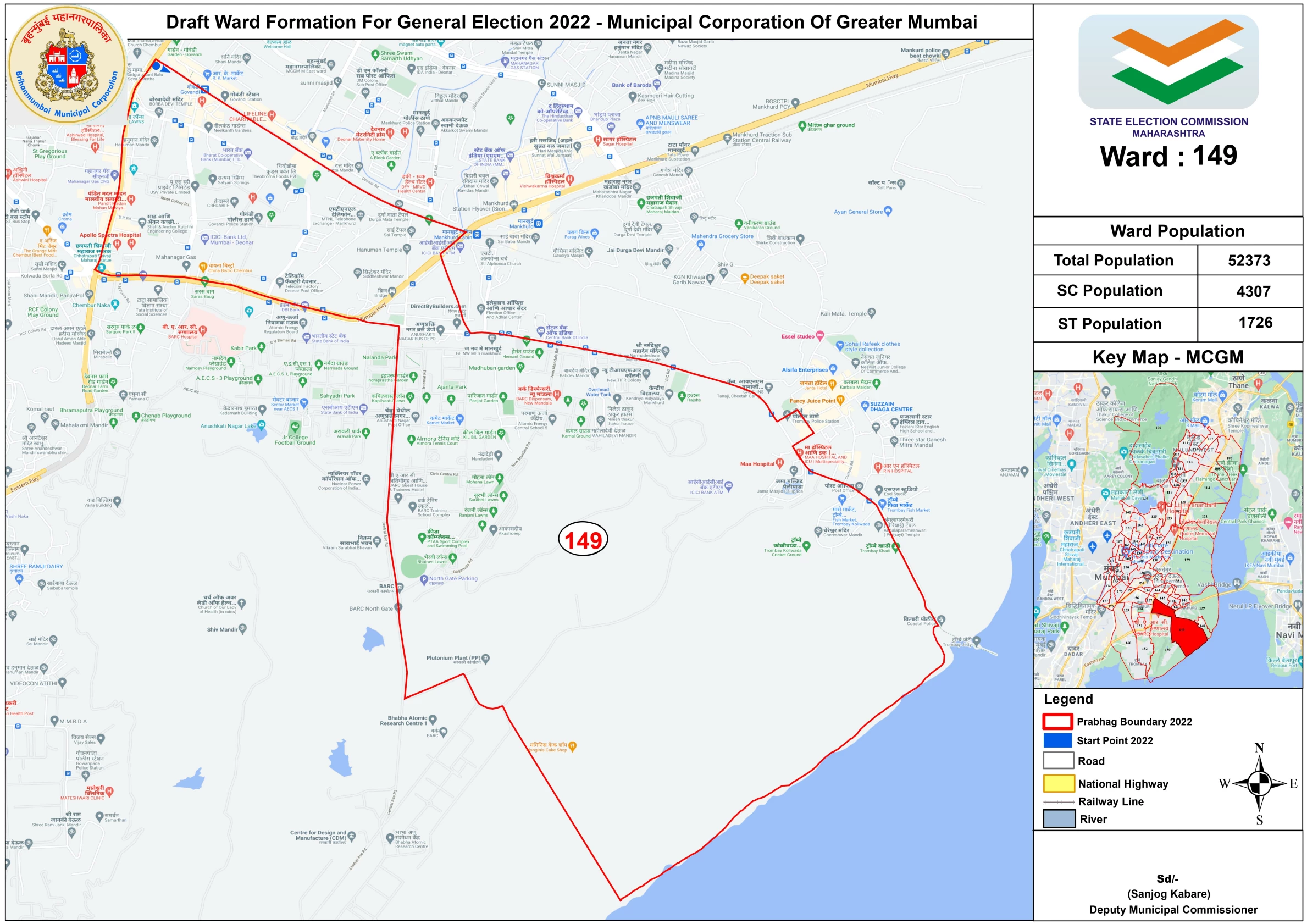1307x924 pixels.
Task: Click the North Gate Parking icon
Action: [424, 579]
